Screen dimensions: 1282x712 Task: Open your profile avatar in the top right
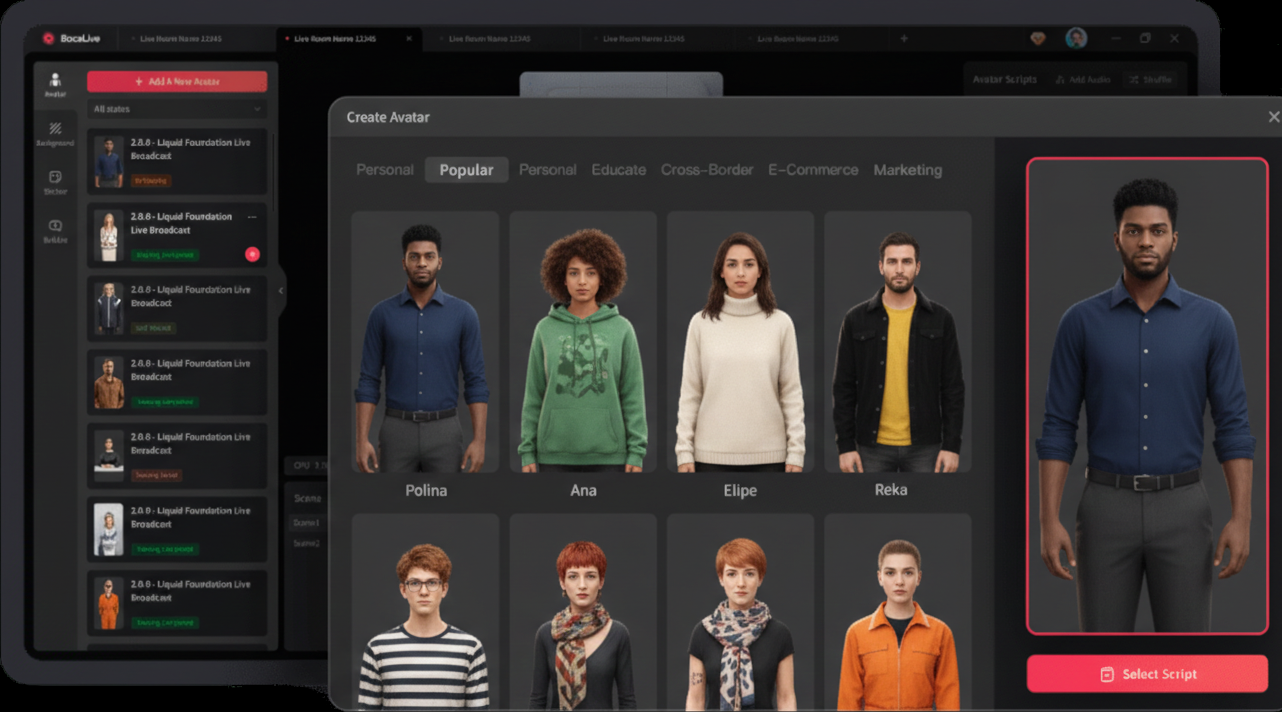coord(1076,37)
